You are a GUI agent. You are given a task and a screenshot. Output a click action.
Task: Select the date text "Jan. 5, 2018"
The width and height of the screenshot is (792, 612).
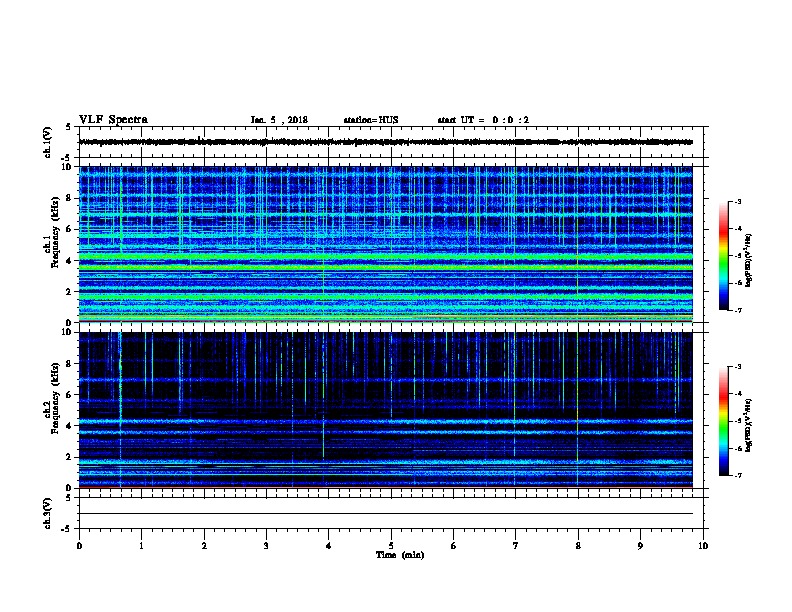279,120
